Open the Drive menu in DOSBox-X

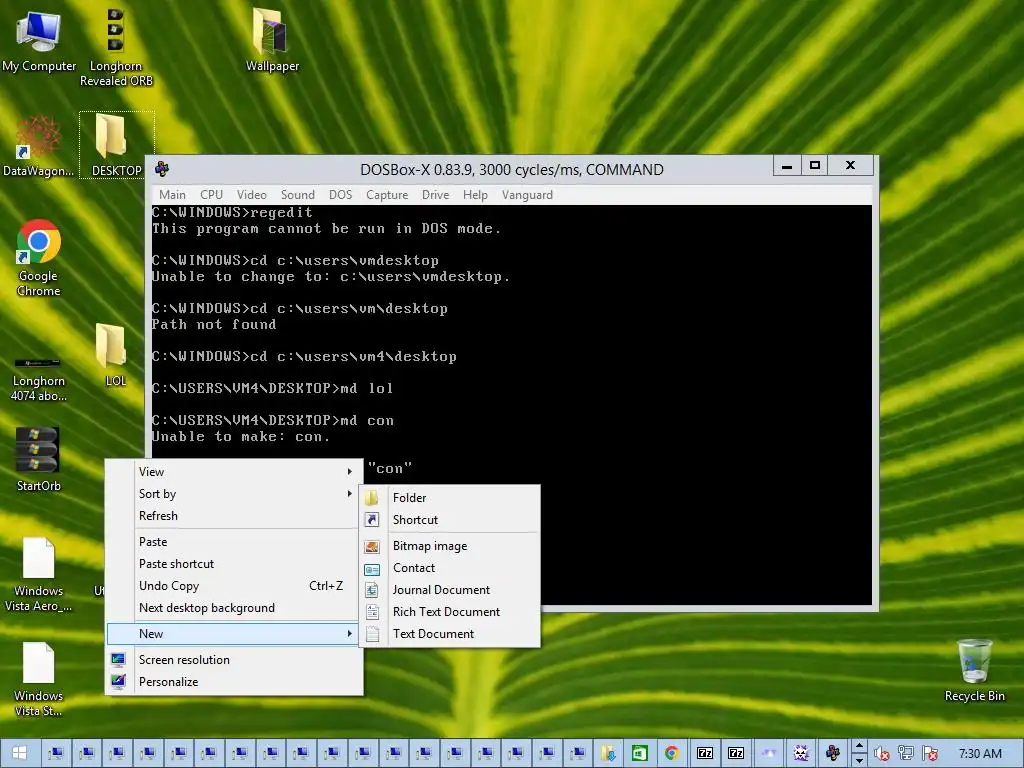click(x=436, y=195)
